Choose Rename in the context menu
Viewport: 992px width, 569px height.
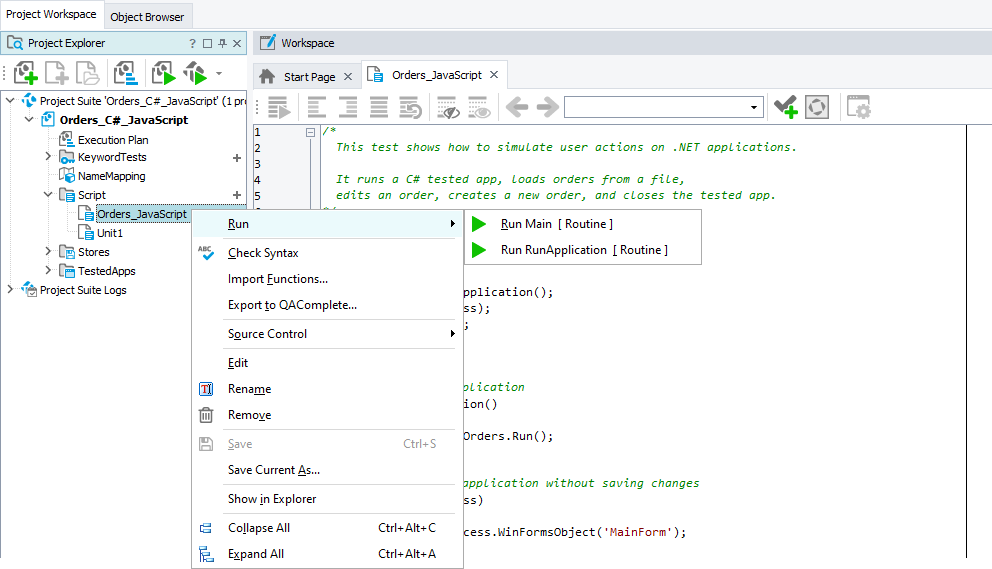pyautogui.click(x=249, y=389)
